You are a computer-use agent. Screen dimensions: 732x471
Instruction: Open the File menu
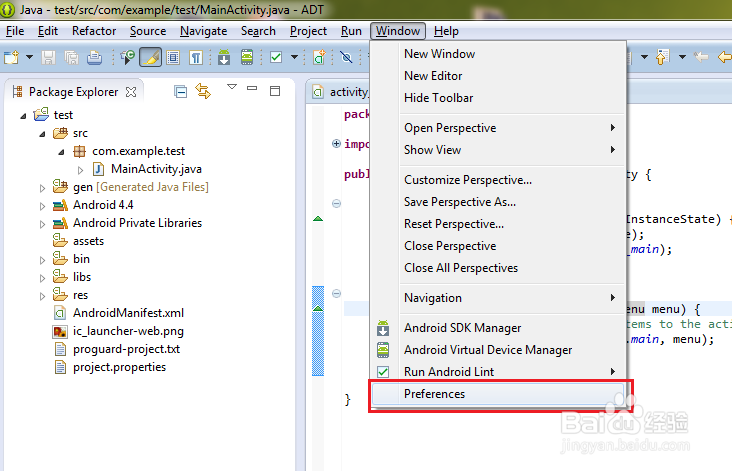[15, 31]
